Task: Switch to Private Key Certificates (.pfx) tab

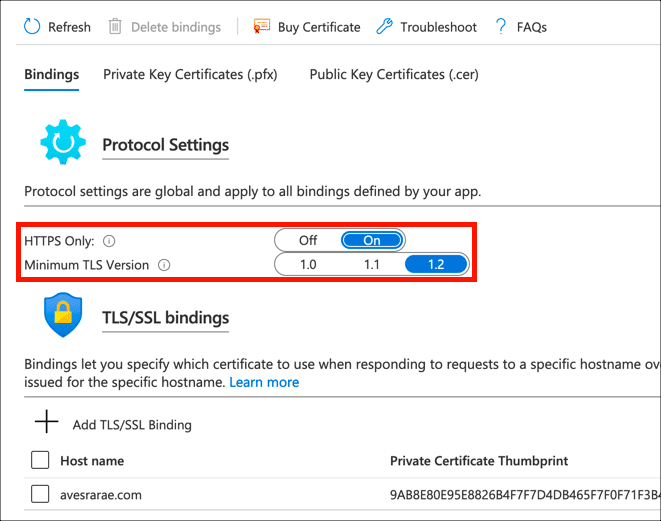Action: point(190,74)
